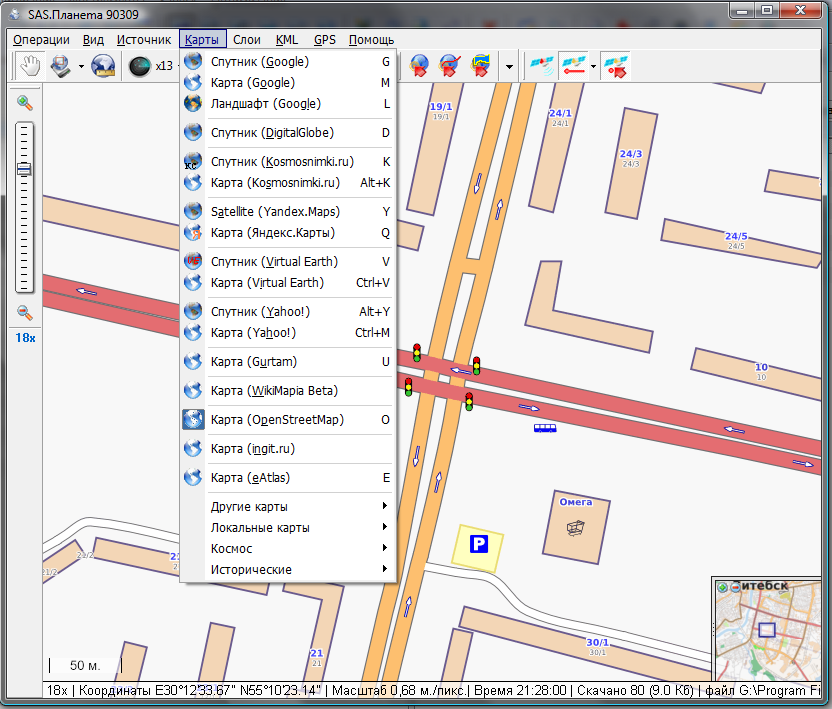Click the globe with ruler toolbar icon
832x709 pixels.
coord(103,66)
